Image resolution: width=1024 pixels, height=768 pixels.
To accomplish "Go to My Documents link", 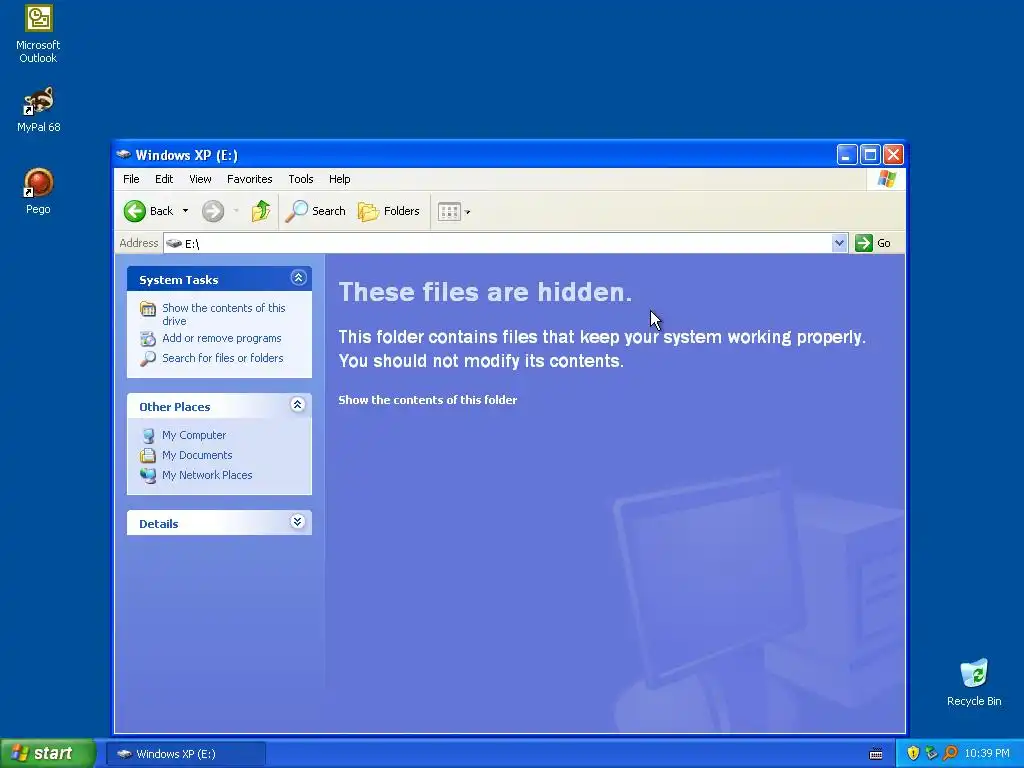I will point(197,455).
